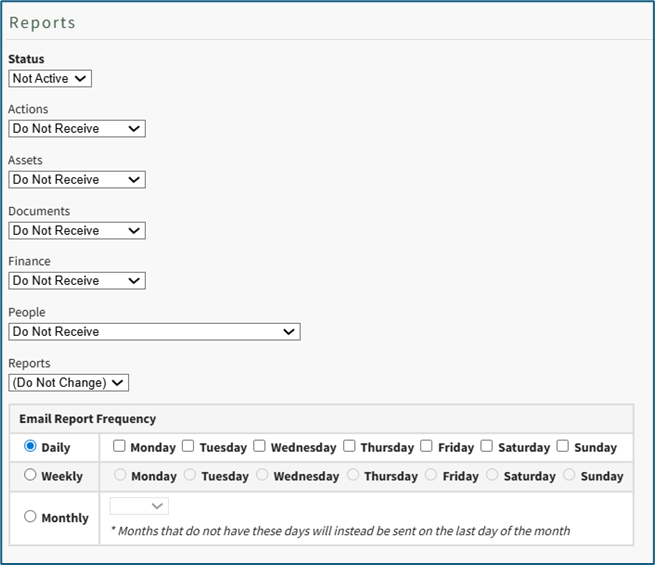Expand the People report dropdown

[x=154, y=332]
